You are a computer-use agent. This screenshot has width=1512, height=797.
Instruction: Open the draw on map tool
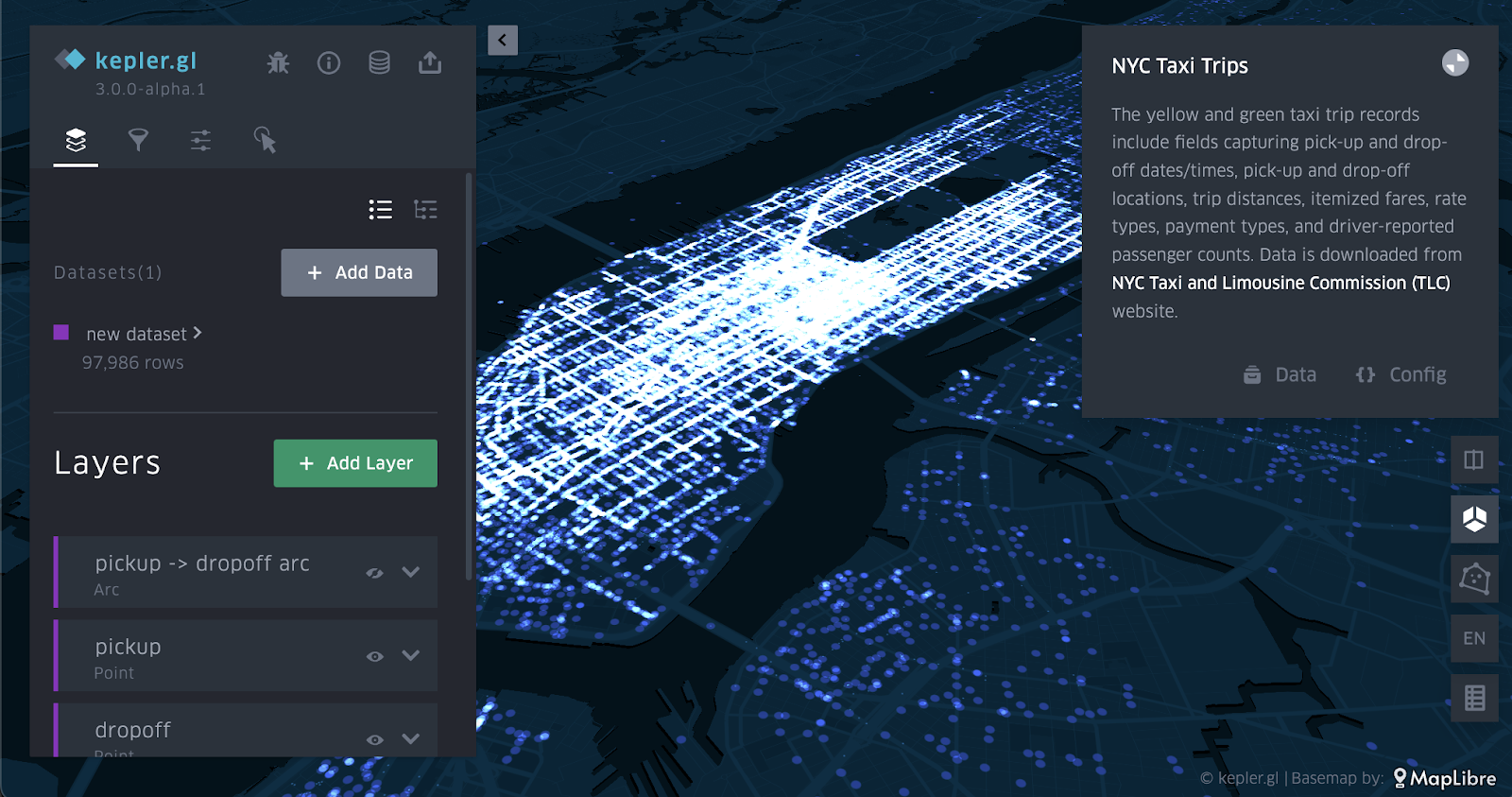(1474, 579)
